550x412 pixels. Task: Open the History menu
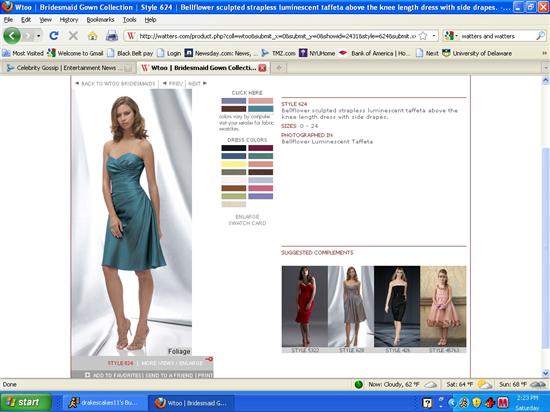(x=69, y=20)
